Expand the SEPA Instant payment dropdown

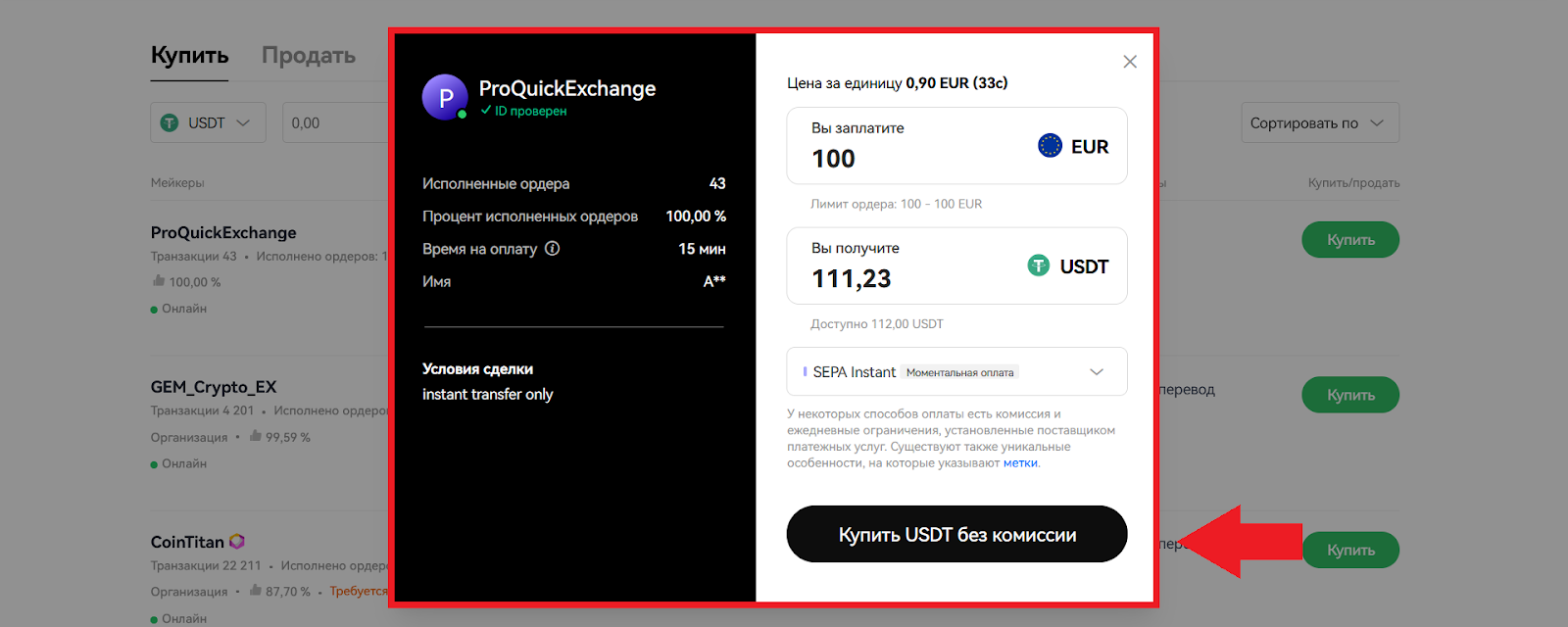tap(1097, 372)
